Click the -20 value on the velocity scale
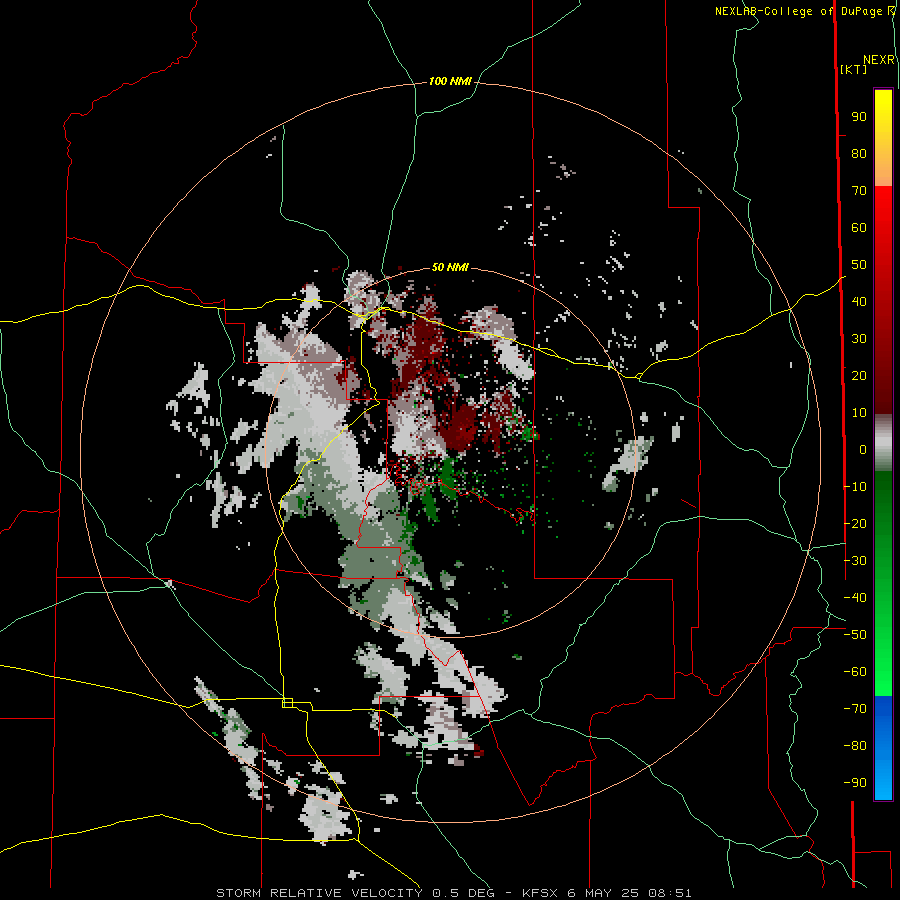 point(855,524)
